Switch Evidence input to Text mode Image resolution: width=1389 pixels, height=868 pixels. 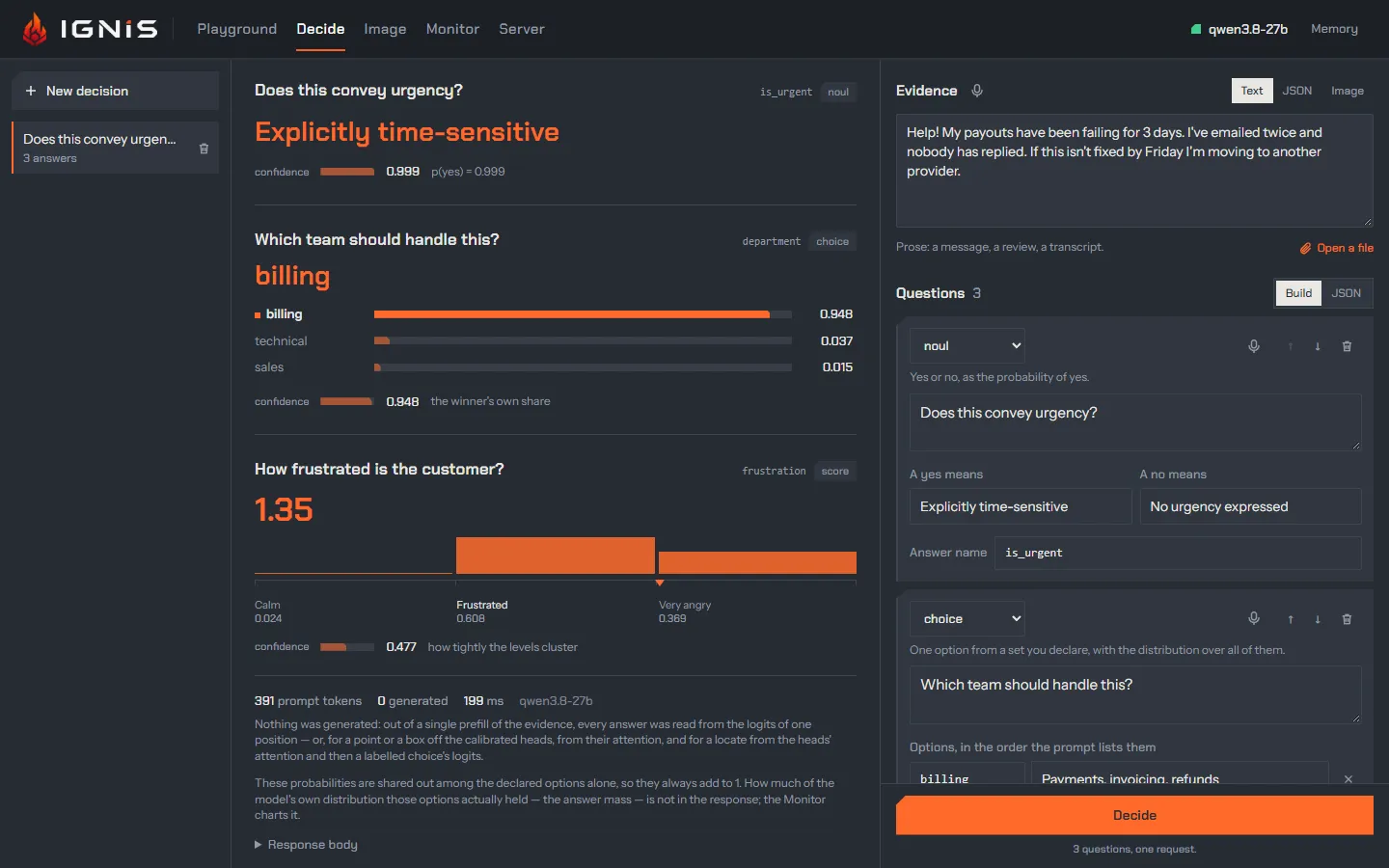click(x=1252, y=91)
